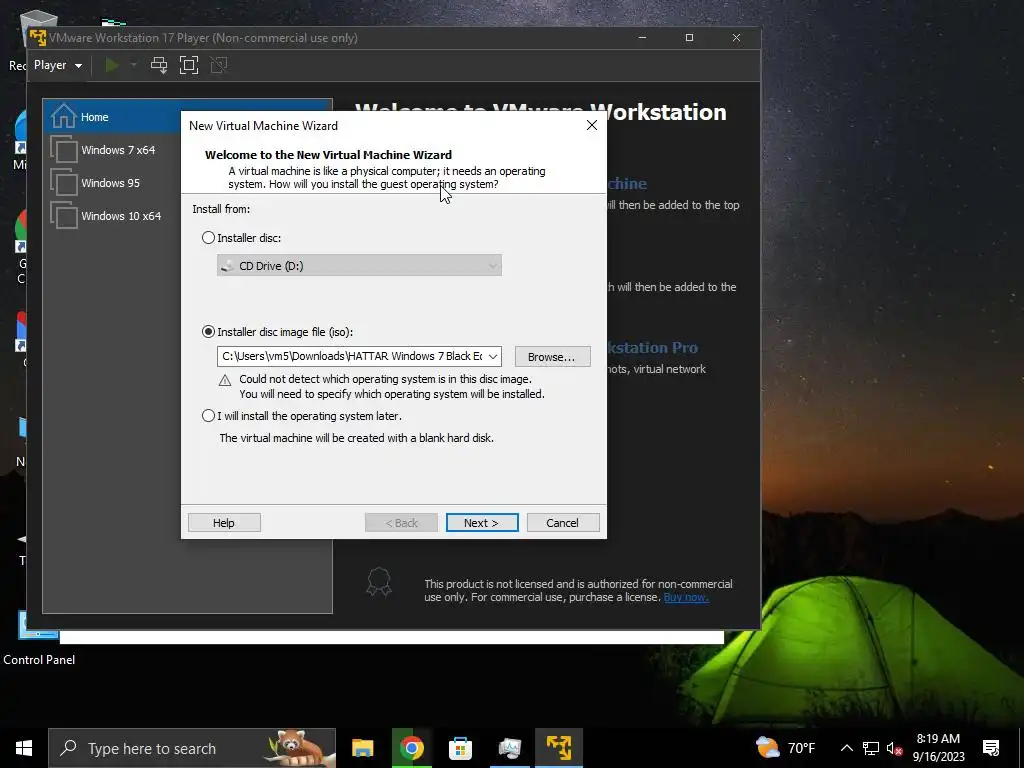Open the dropdown arrow beside the play icon
This screenshot has width=1024, height=768.
(x=133, y=65)
